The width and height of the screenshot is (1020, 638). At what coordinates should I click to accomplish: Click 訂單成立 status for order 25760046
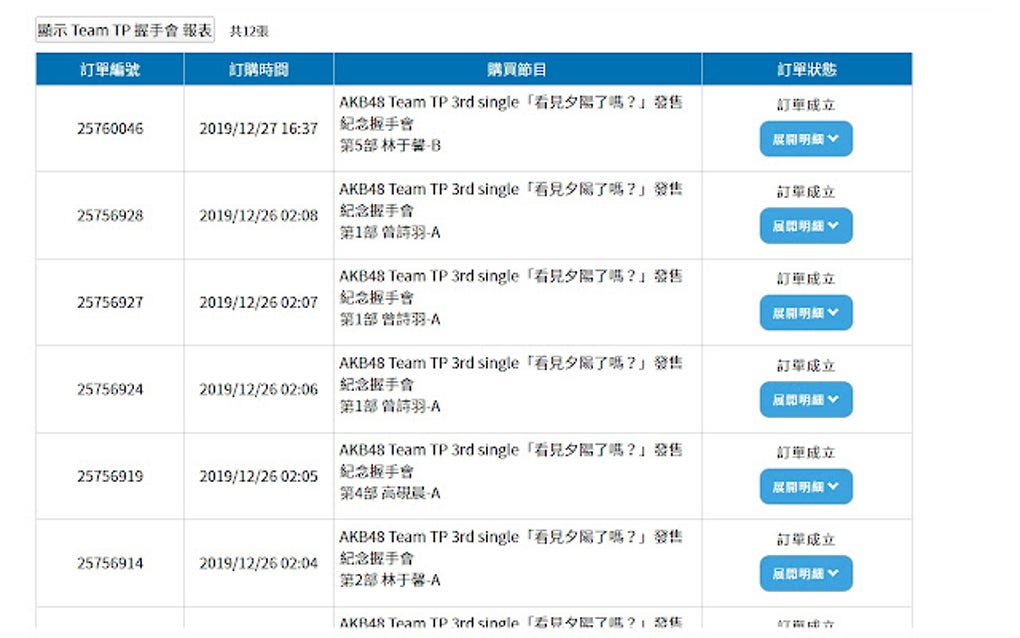(x=806, y=105)
